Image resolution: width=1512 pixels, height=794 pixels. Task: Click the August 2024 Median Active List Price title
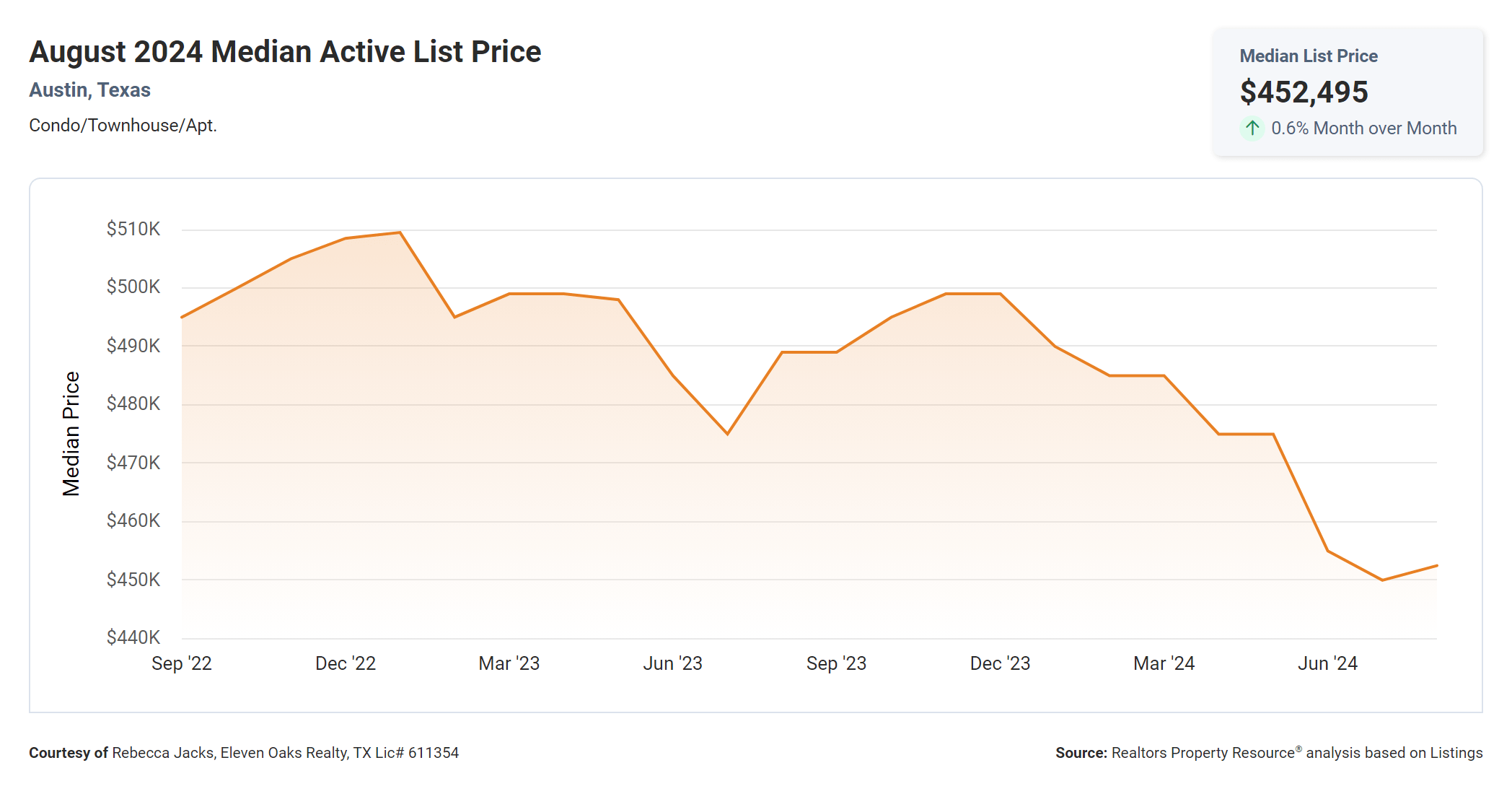point(285,52)
